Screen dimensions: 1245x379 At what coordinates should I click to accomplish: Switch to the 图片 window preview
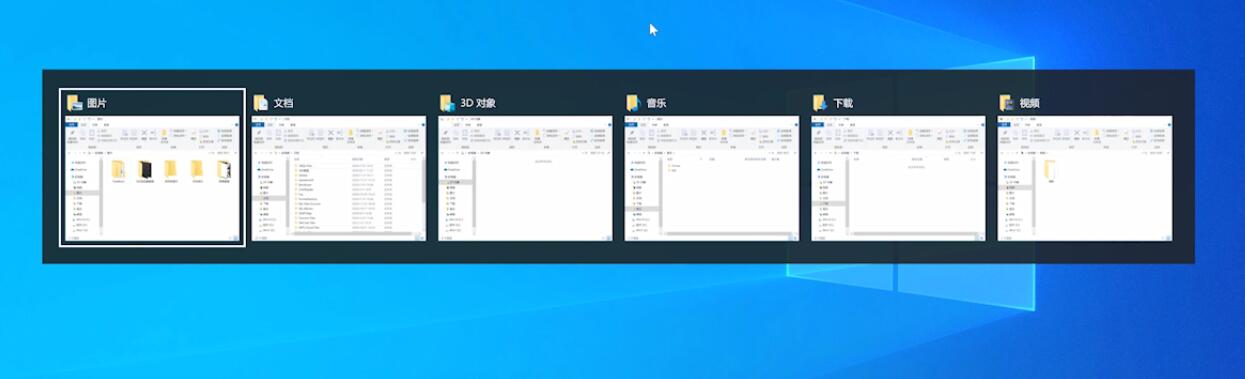[153, 178]
